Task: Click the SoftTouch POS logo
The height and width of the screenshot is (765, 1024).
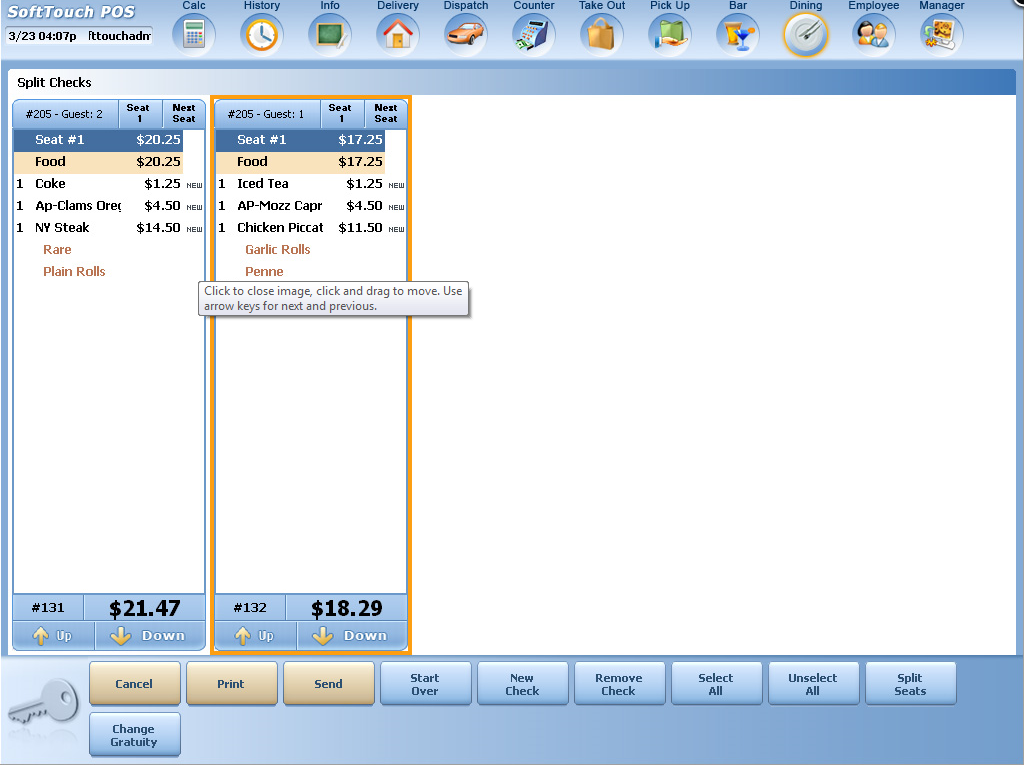Action: click(x=71, y=12)
